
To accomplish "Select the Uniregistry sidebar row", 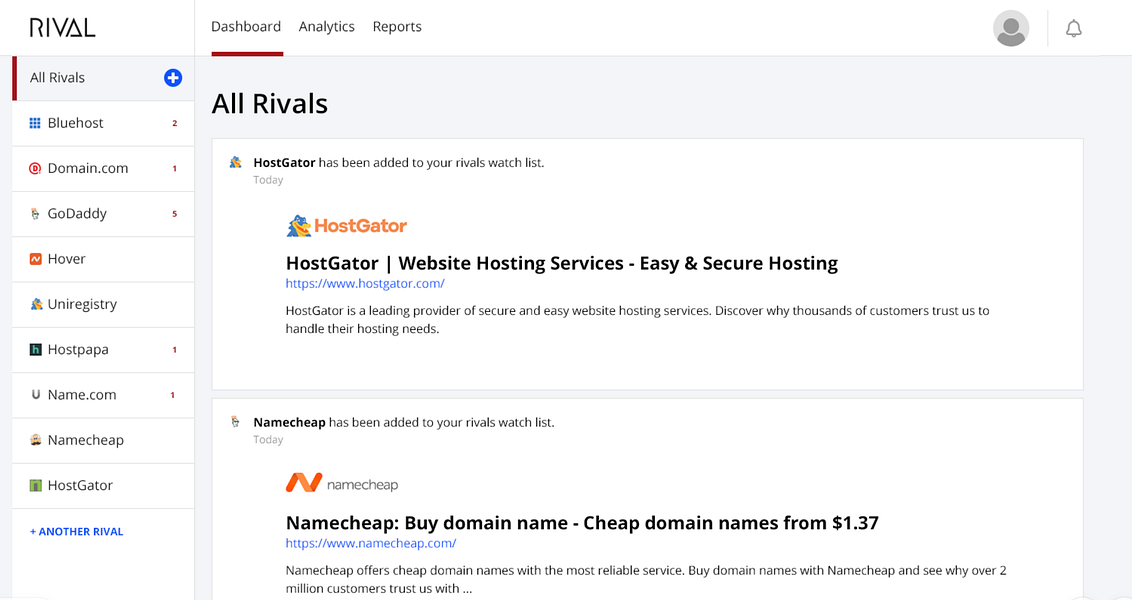I will 103,305.
